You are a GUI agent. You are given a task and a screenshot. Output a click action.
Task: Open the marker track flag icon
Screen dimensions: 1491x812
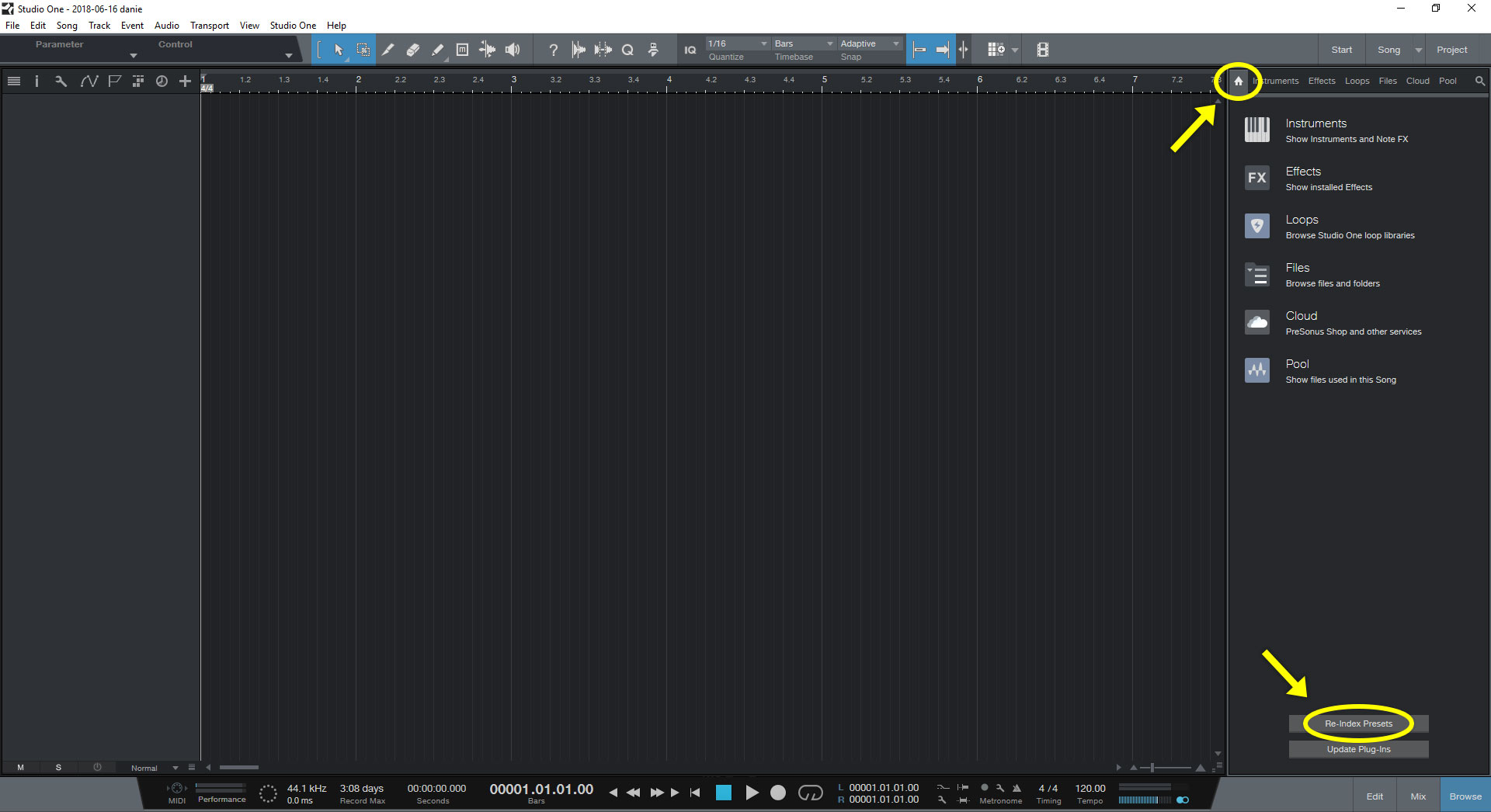point(114,81)
